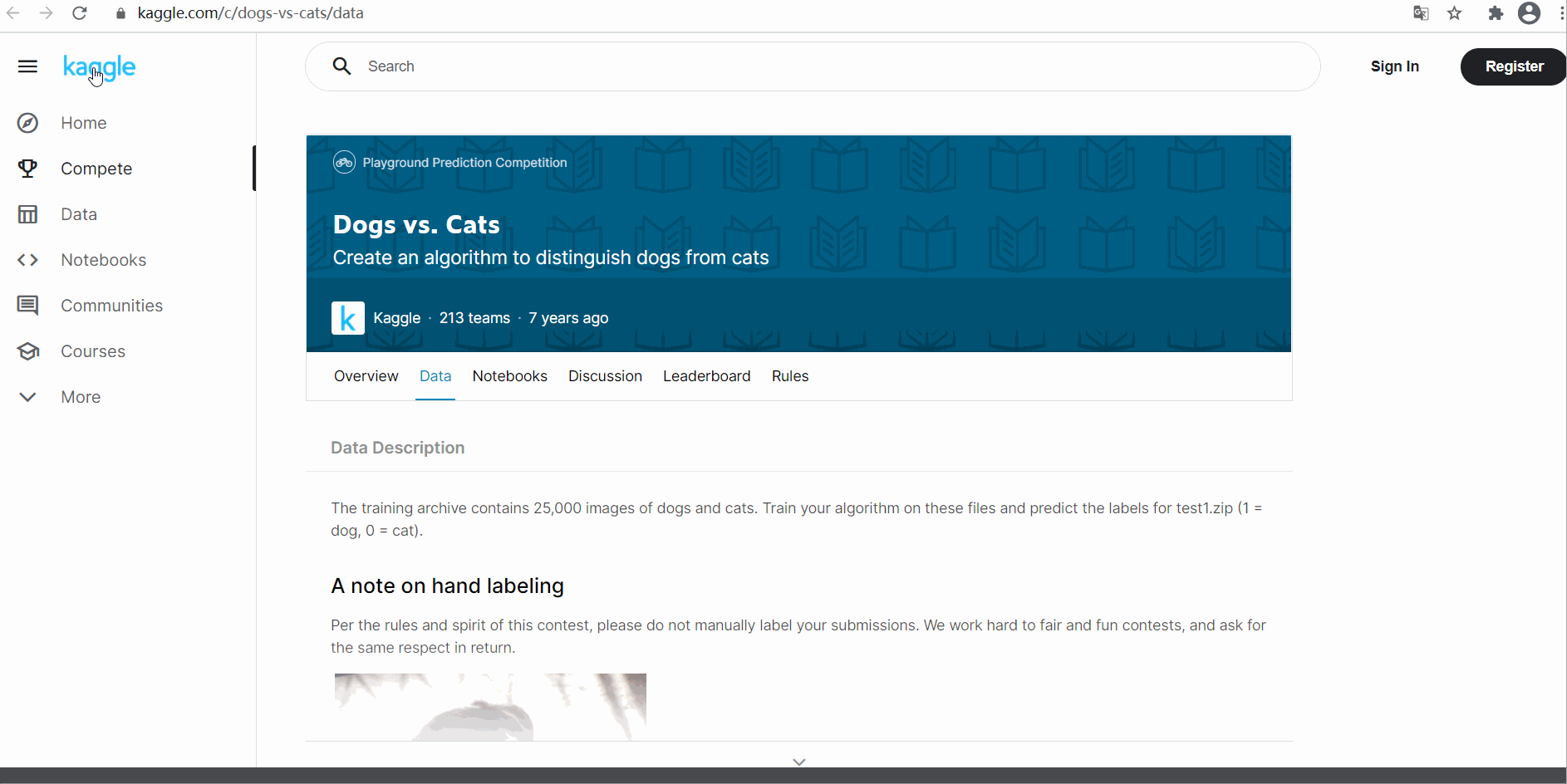1567x784 pixels.
Task: Bookmark page with the star icon
Action: (x=1454, y=13)
